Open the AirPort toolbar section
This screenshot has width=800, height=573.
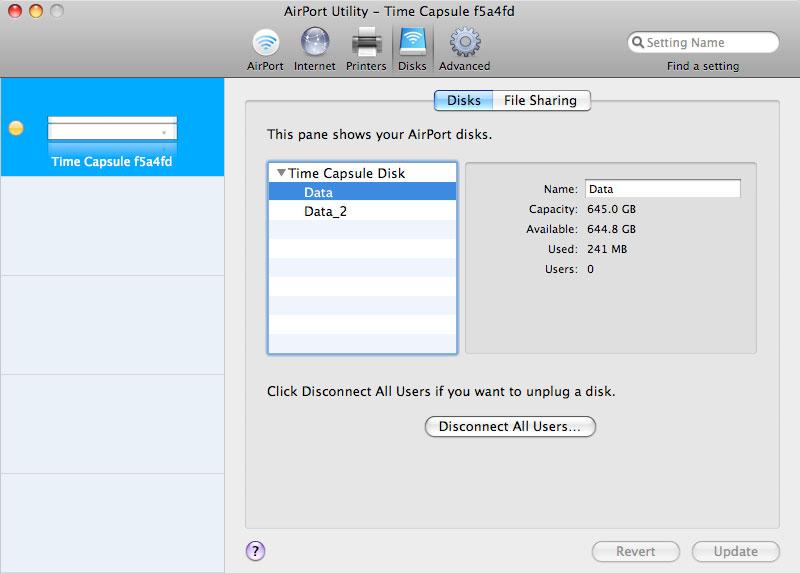[x=265, y=50]
